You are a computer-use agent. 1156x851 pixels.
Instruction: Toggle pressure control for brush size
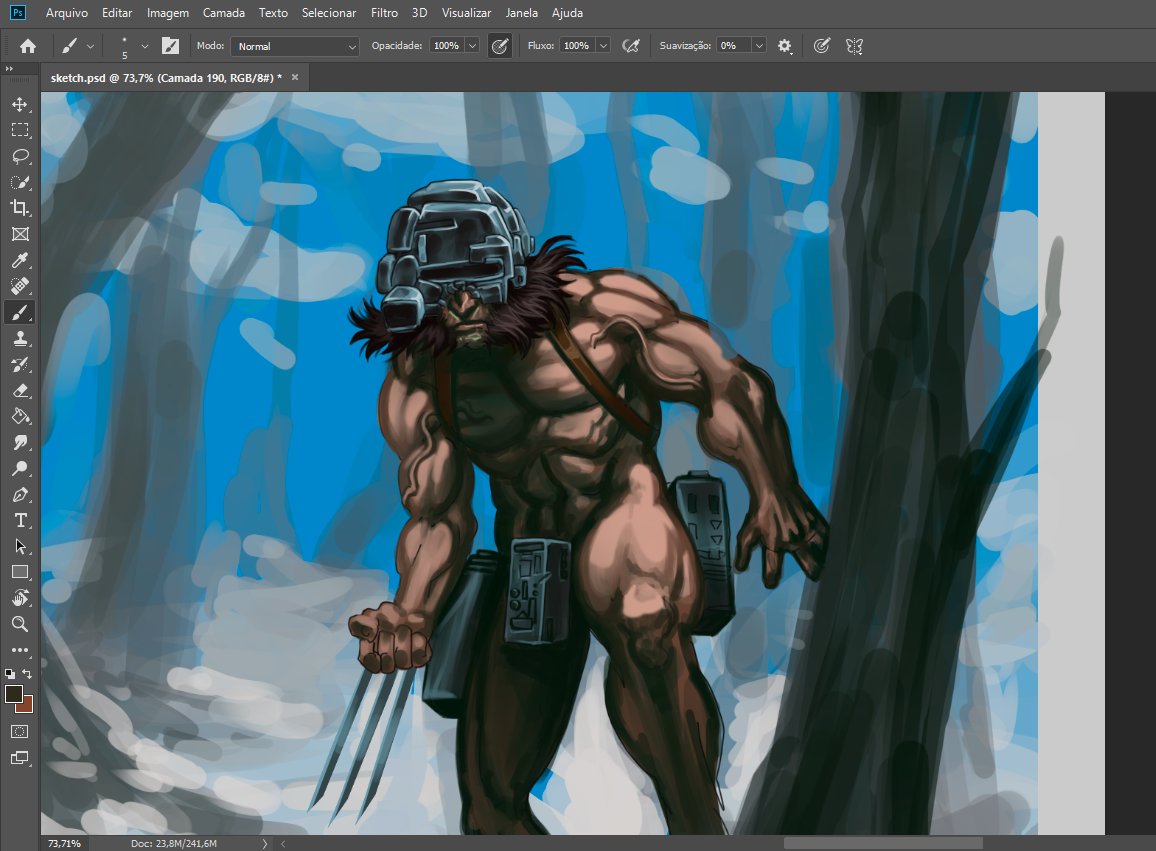tap(822, 46)
